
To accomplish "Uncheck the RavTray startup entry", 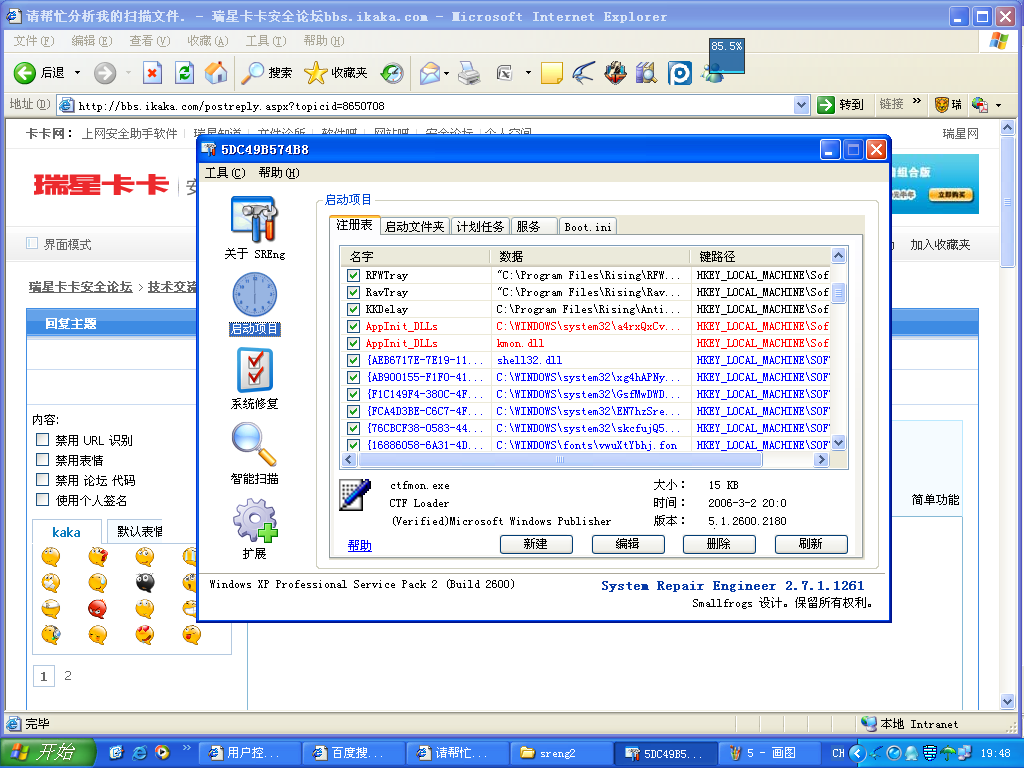I will point(353,292).
